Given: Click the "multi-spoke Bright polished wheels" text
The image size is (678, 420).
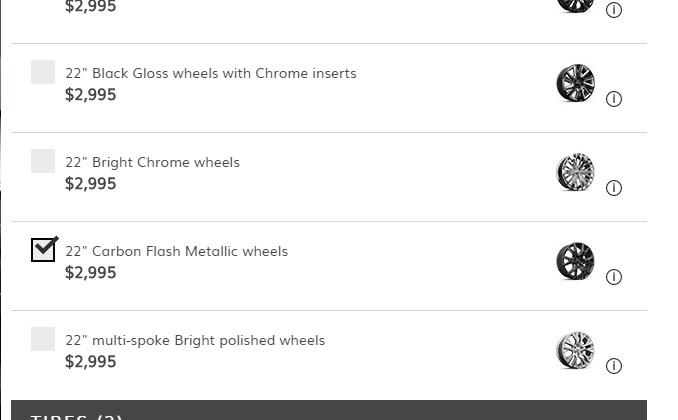Looking at the screenshot, I should point(195,340).
